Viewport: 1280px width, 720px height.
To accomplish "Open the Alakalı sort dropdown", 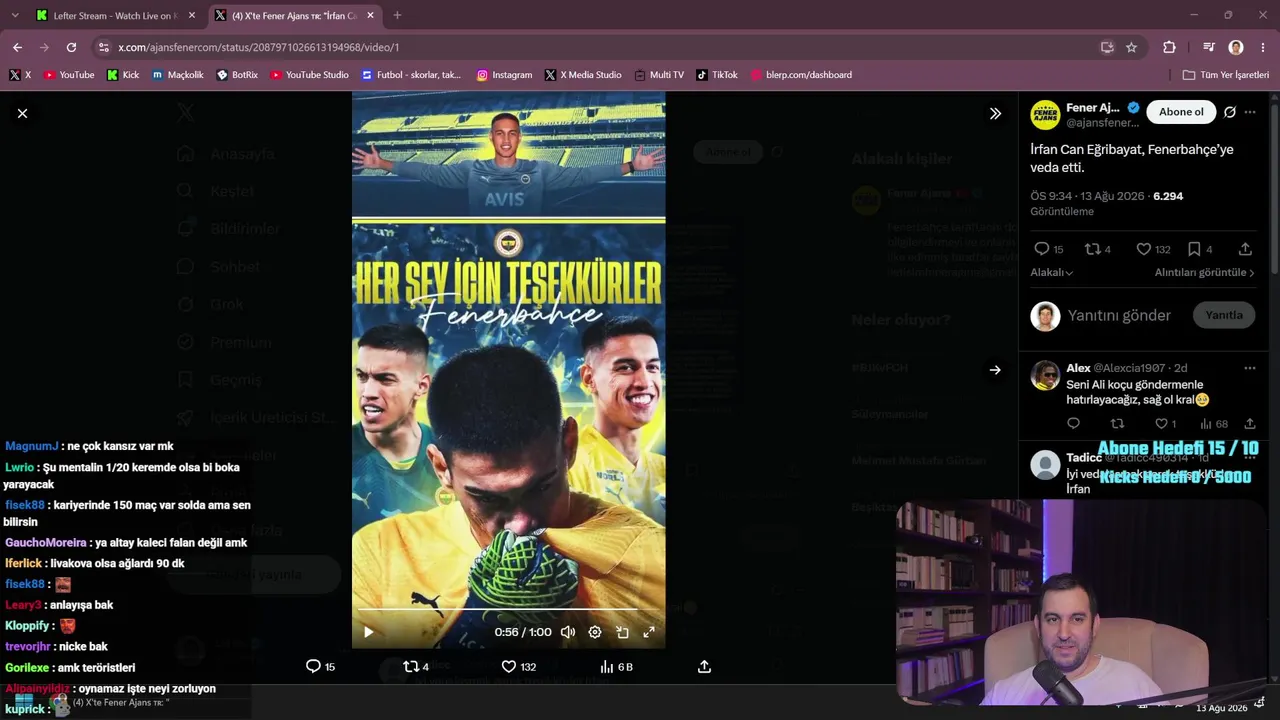I will pyautogui.click(x=1052, y=272).
